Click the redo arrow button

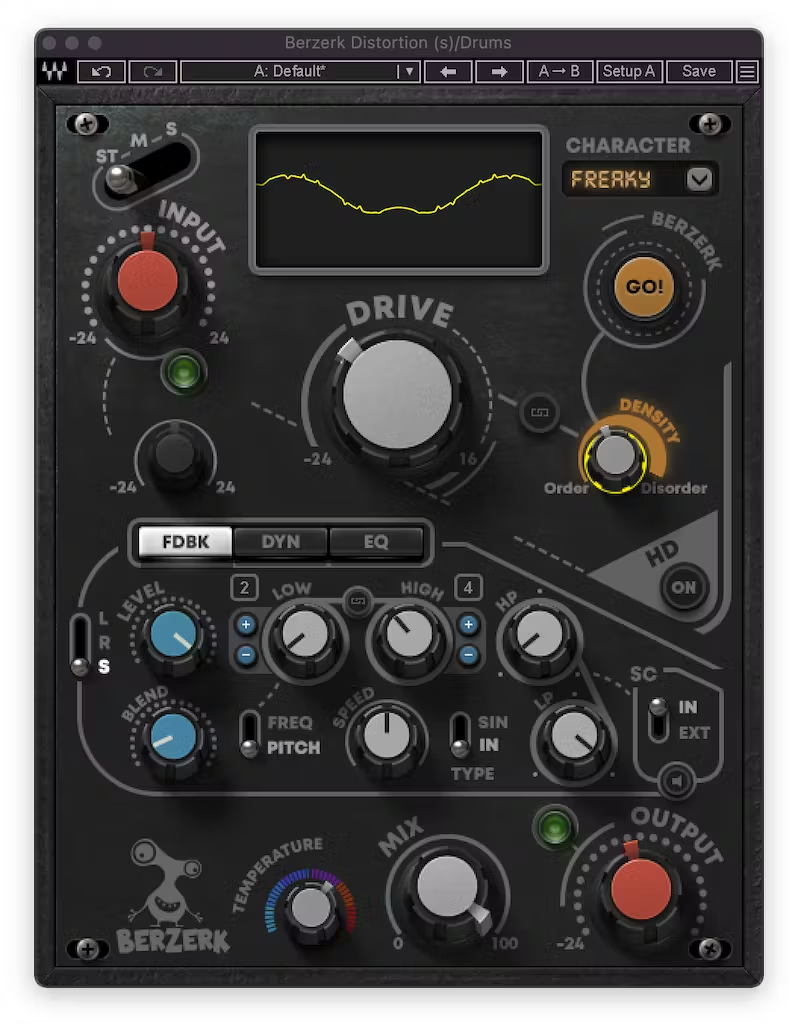point(153,71)
